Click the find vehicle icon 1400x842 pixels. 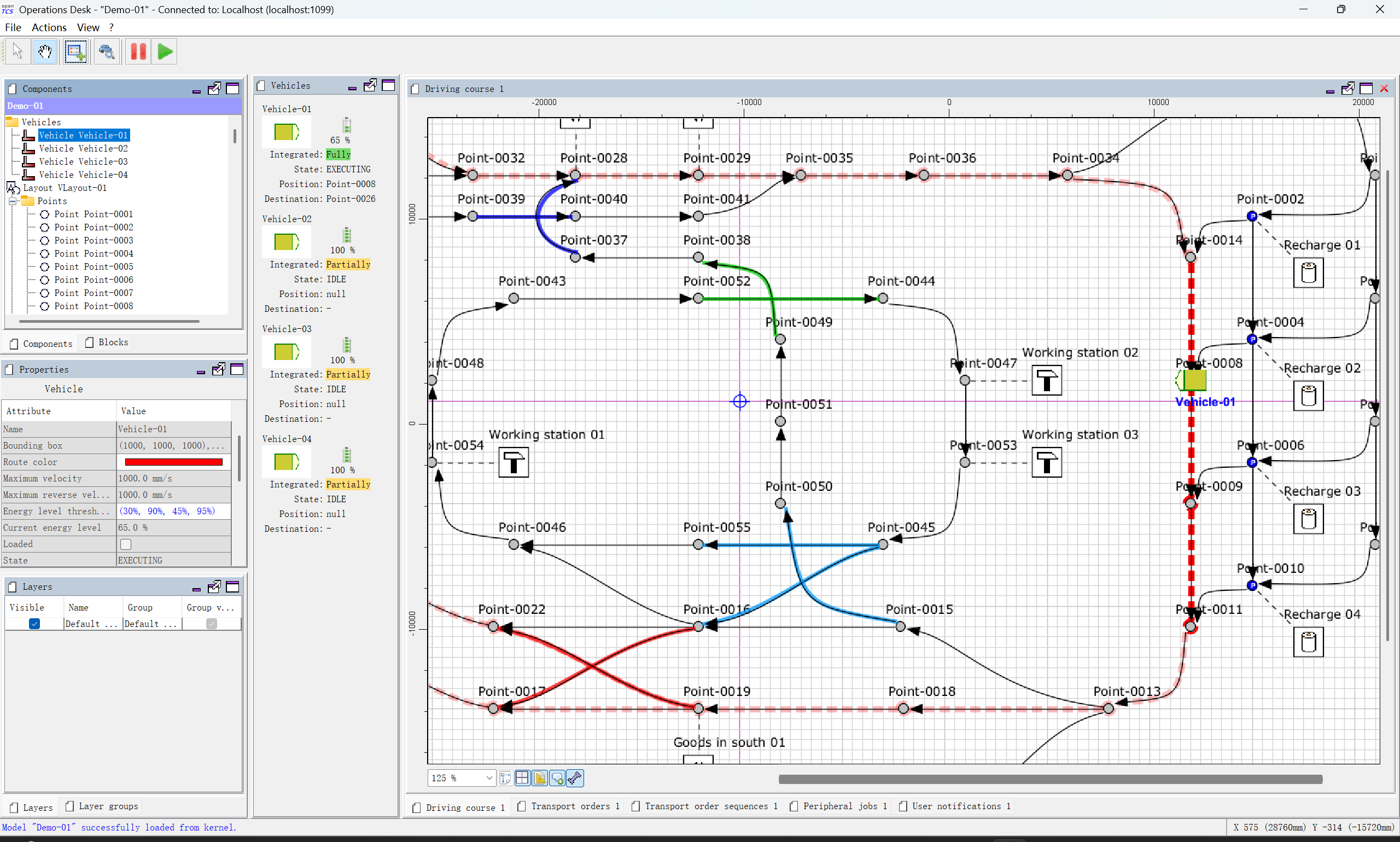pos(107,51)
